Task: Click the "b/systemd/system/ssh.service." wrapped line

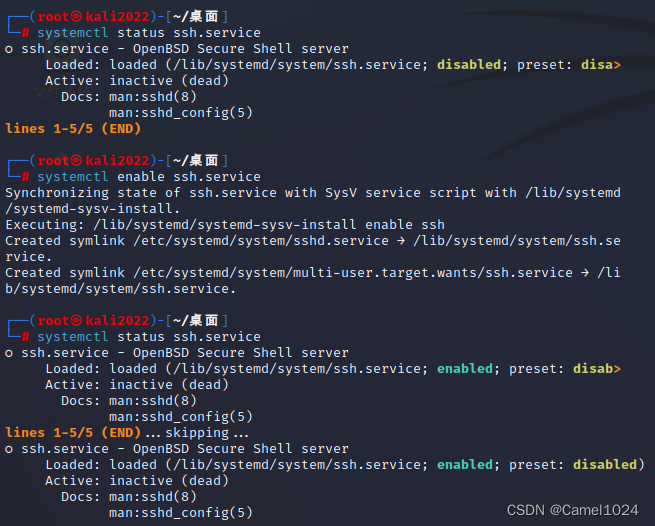Action: coord(120,289)
